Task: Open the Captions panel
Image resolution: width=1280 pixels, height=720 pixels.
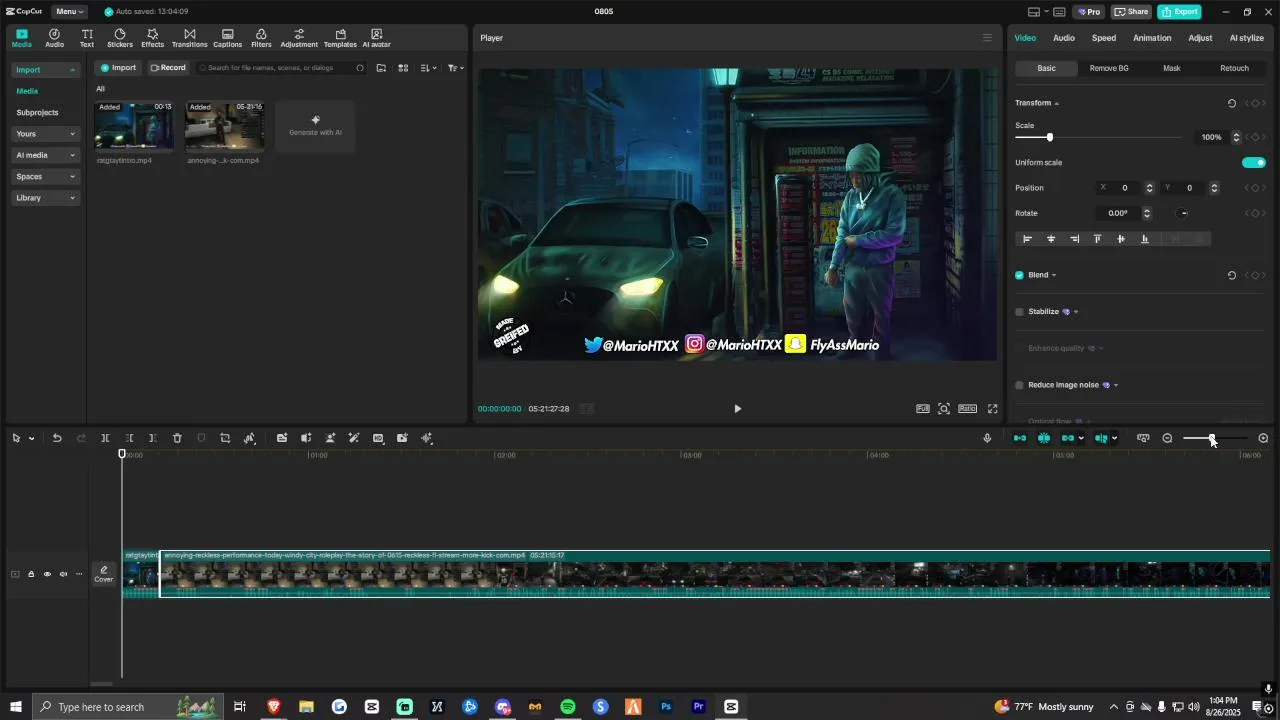Action: pos(227,38)
